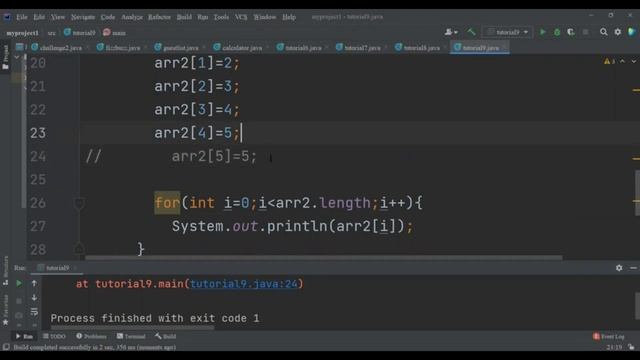
Task: Run with coverage from the toolbar
Action: 571,32
